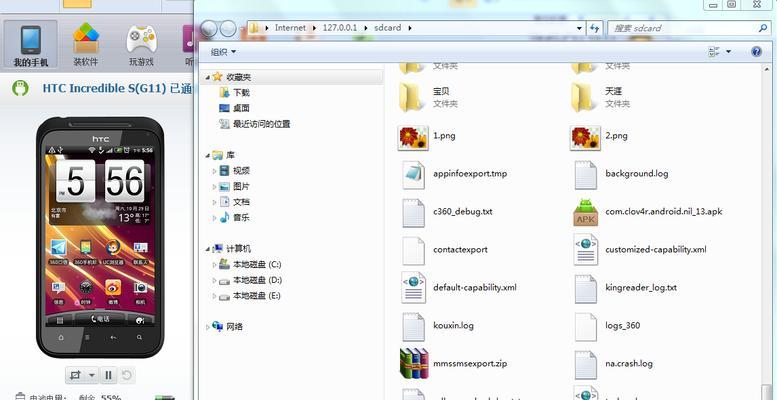The image size is (777, 400).
Task: Expand the 视频 library node
Action: click(215, 171)
